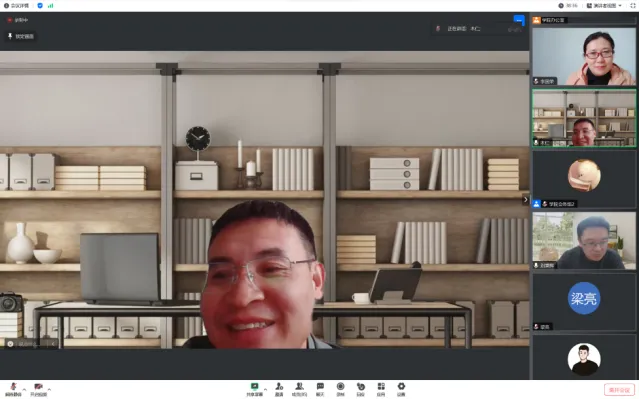Turn on the camera video
The height and width of the screenshot is (400, 640).
tap(37, 387)
